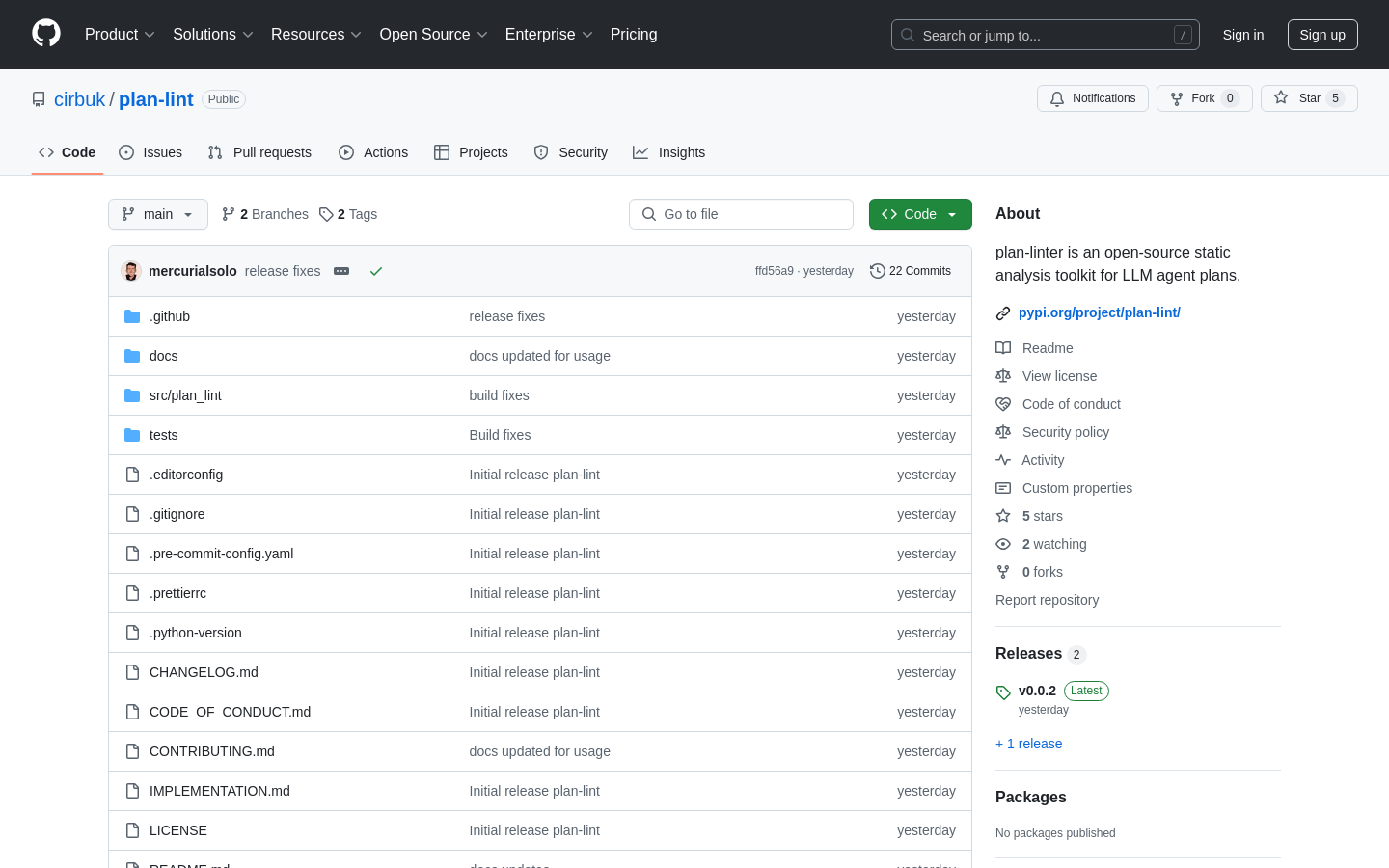Open the 22 Commits history

911,271
